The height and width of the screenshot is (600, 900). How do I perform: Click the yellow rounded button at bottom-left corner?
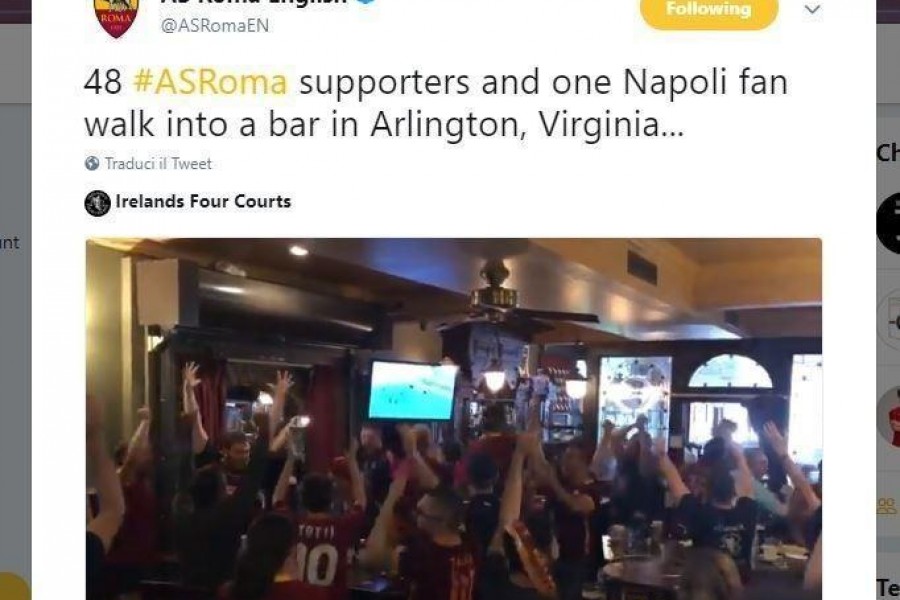(x=14, y=586)
